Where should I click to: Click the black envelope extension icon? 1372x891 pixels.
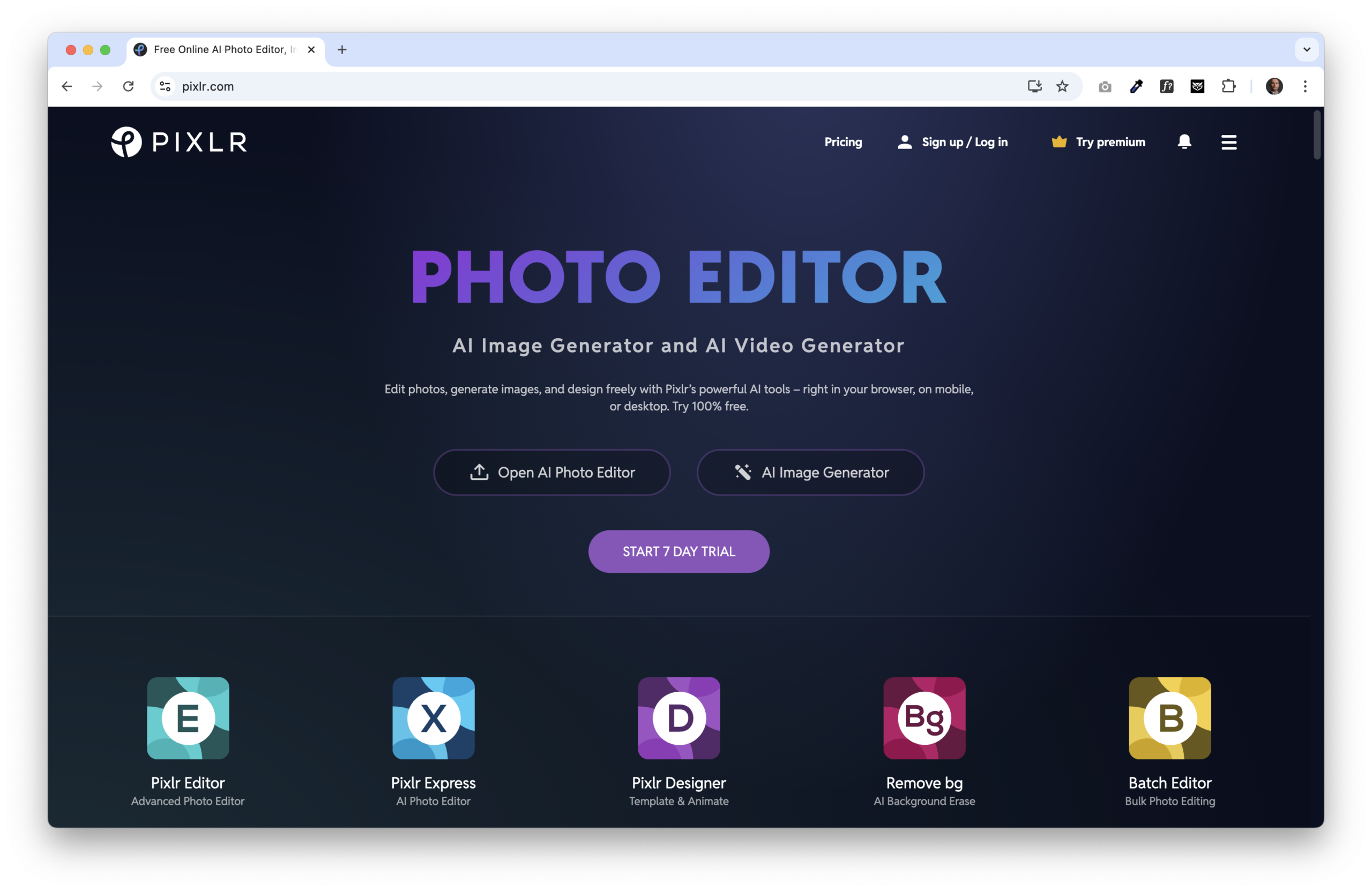[1197, 86]
